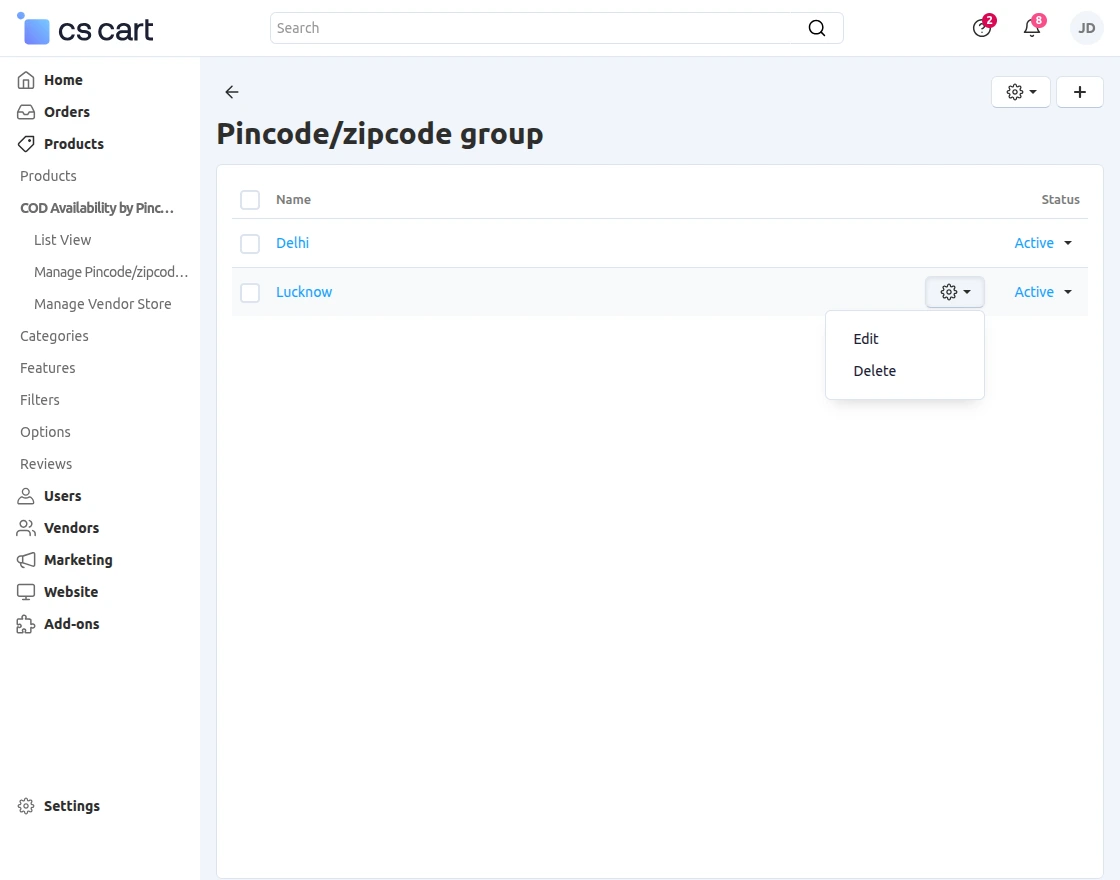Click the plus button to add a group
The height and width of the screenshot is (880, 1120).
1079,91
